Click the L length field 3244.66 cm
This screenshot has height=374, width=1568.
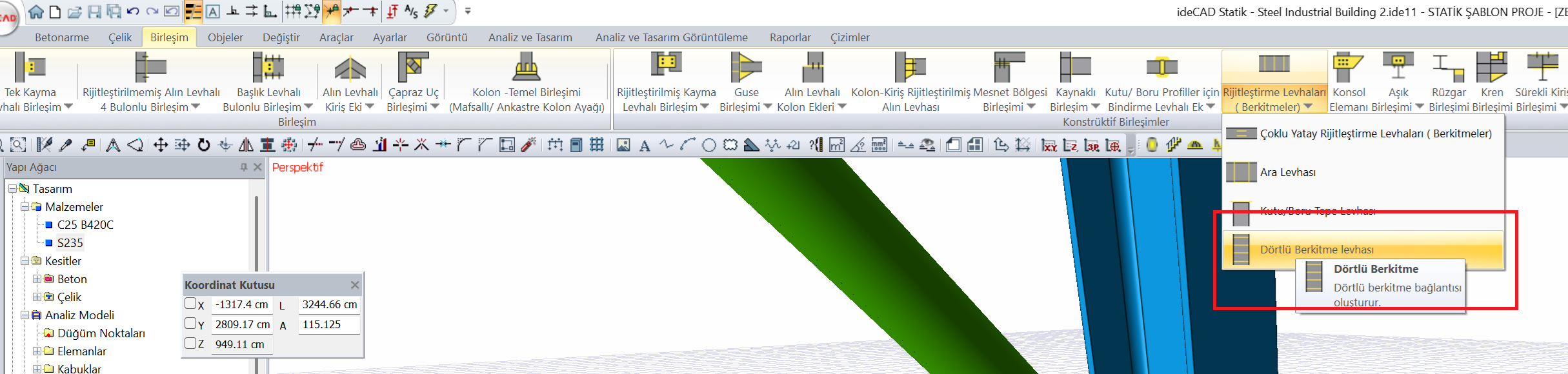tap(329, 304)
